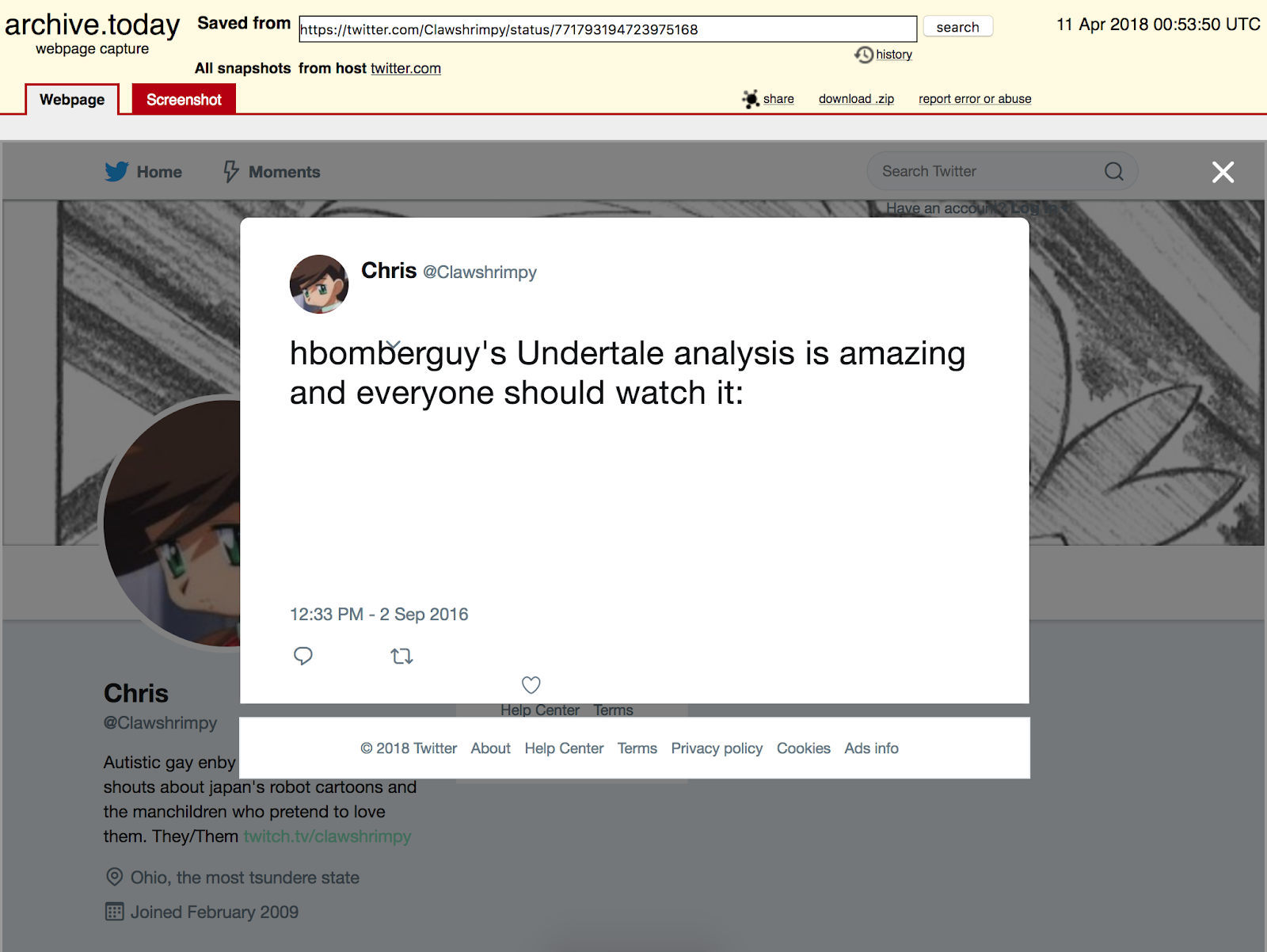The image size is (1267, 952).
Task: Retweet using the arrows icon
Action: 402,656
